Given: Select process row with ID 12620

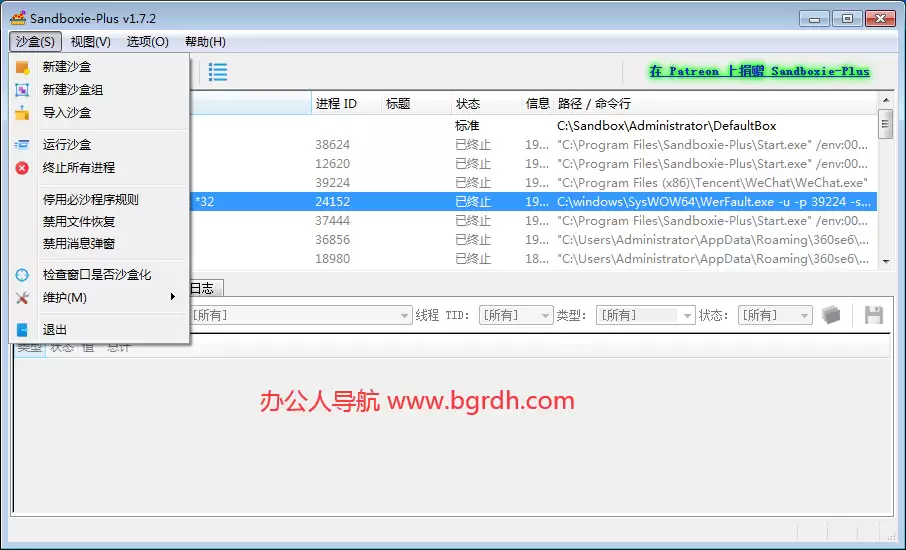Looking at the screenshot, I should coord(533,164).
